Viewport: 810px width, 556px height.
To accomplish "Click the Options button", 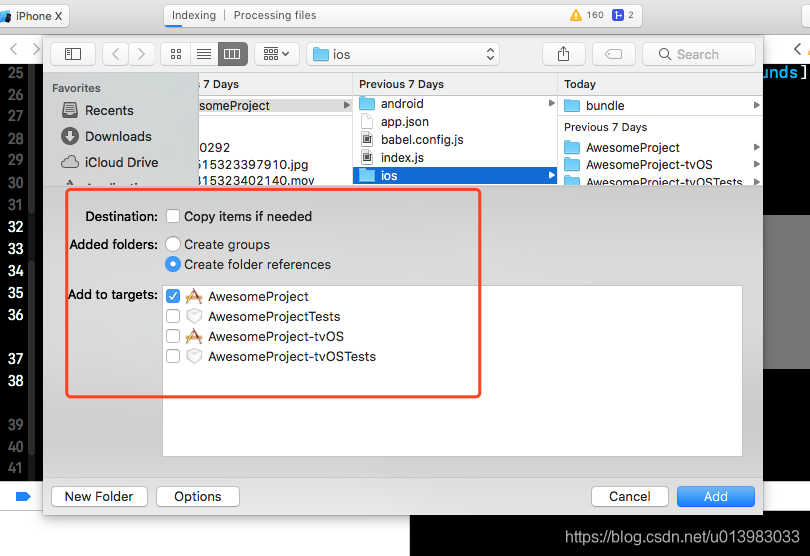I will [198, 497].
